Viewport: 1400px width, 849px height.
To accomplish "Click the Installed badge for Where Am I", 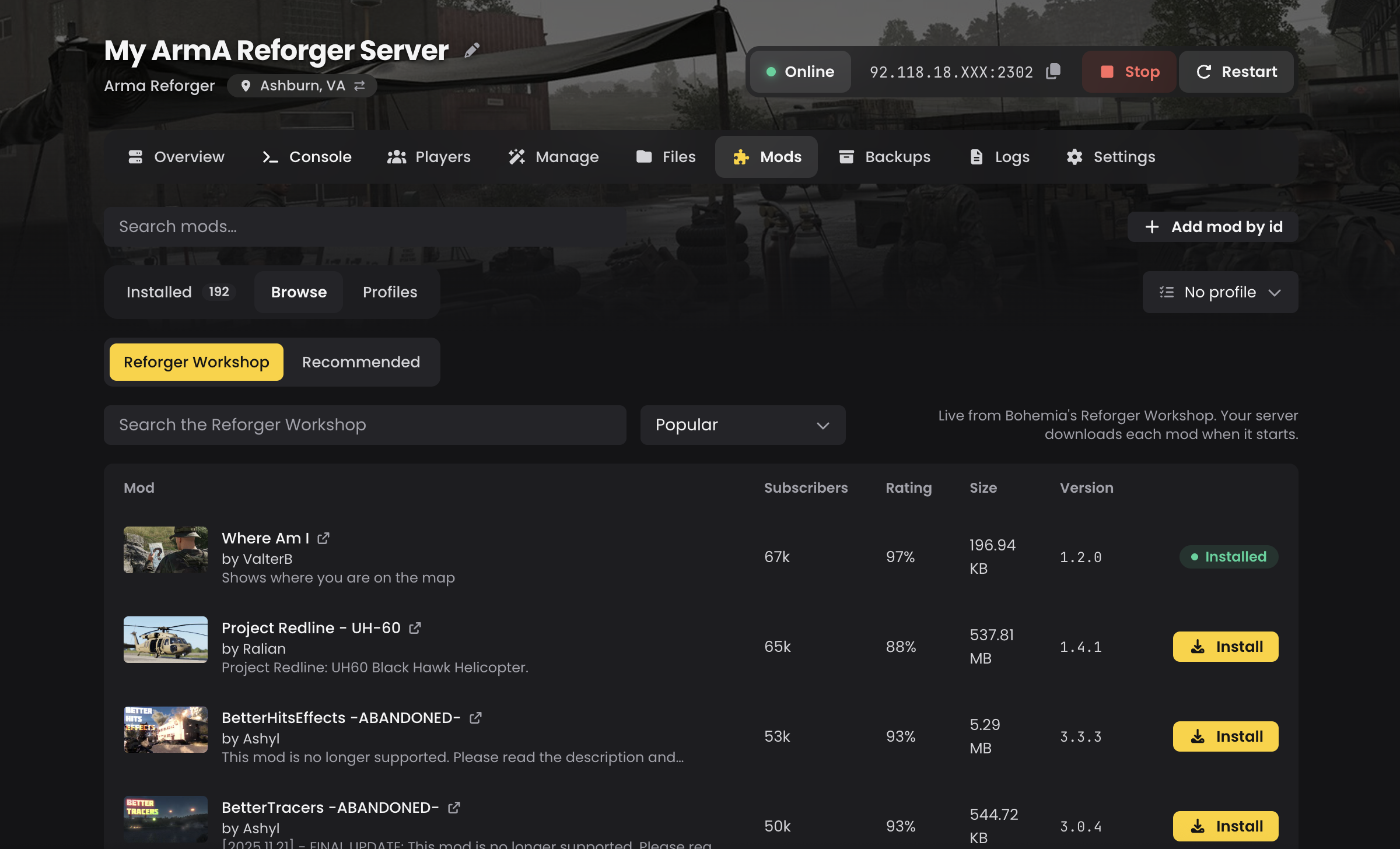I will [1228, 557].
